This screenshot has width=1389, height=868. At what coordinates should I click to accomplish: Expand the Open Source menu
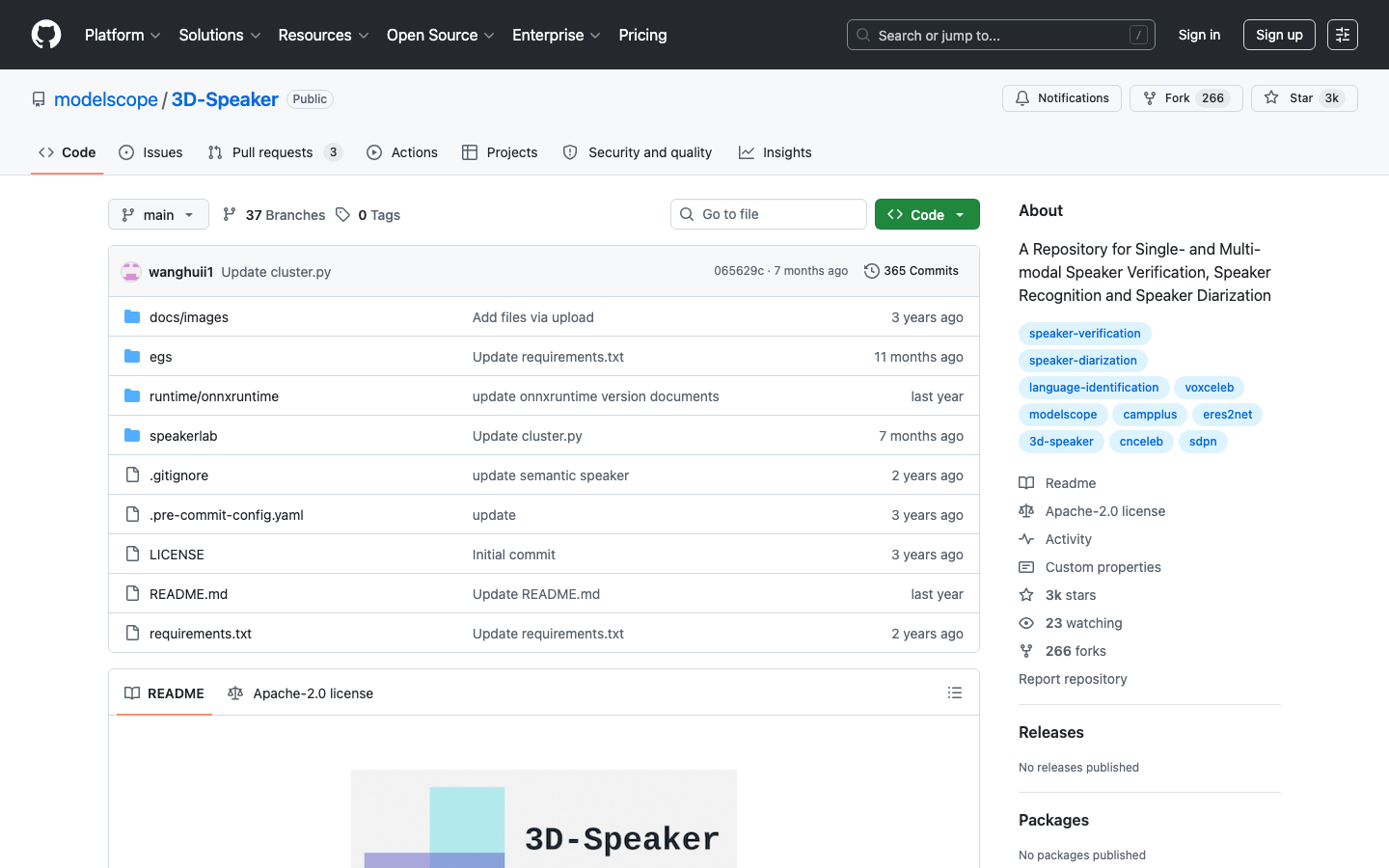pyautogui.click(x=441, y=35)
